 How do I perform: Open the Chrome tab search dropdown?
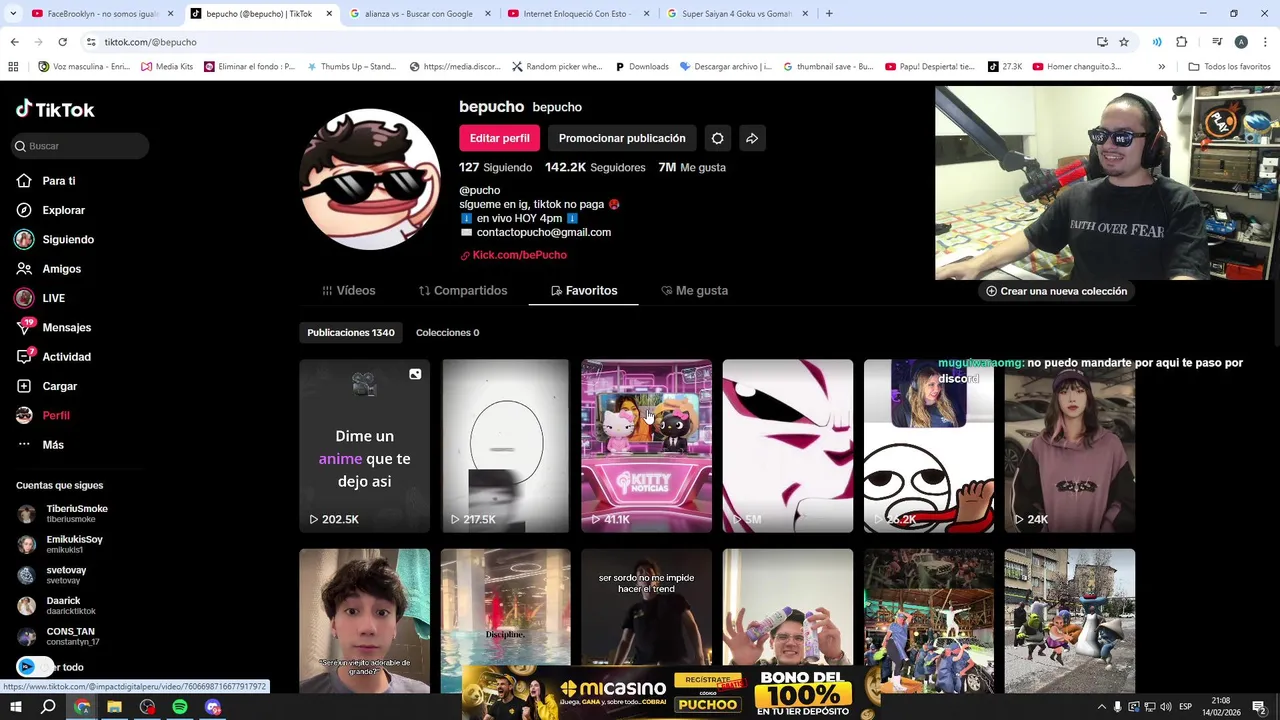point(14,14)
